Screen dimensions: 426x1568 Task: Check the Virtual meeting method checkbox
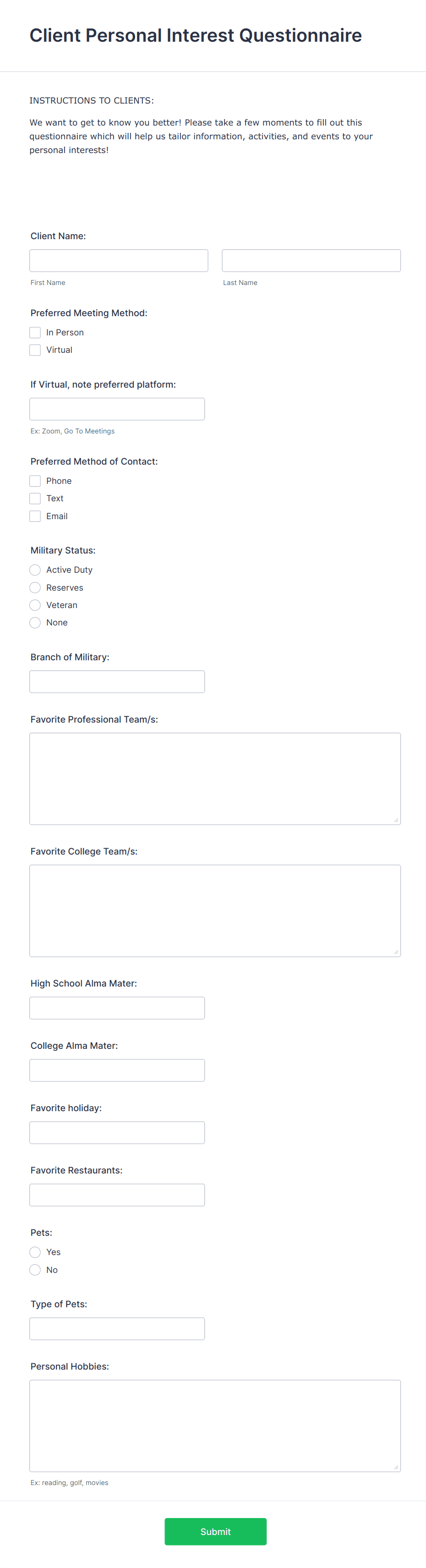pyautogui.click(x=35, y=350)
